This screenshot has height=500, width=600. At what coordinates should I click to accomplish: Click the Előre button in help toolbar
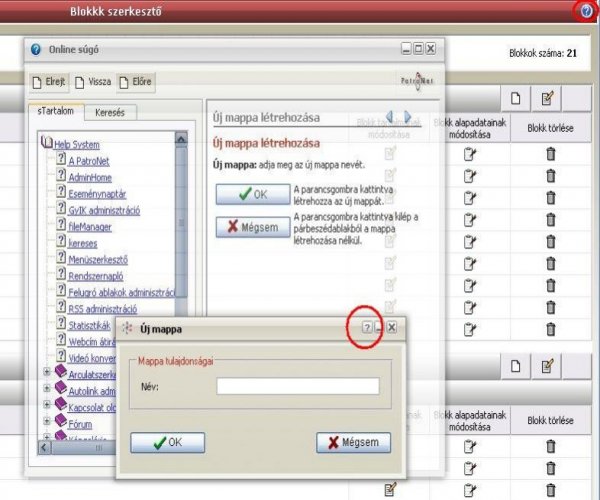(x=136, y=81)
